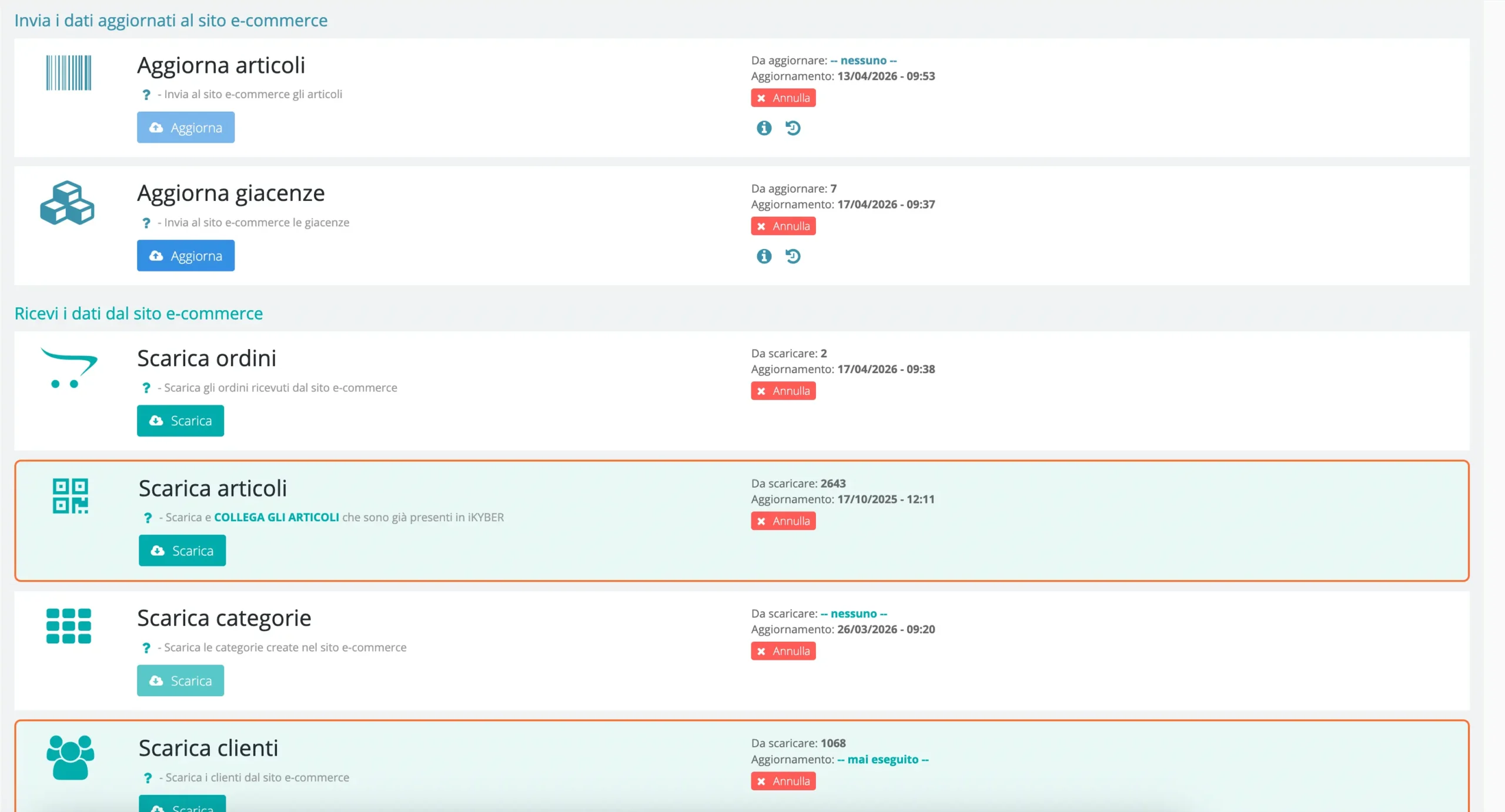This screenshot has width=1505, height=812.
Task: Click the Scarica button under Scarica clienti
Action: click(x=182, y=804)
